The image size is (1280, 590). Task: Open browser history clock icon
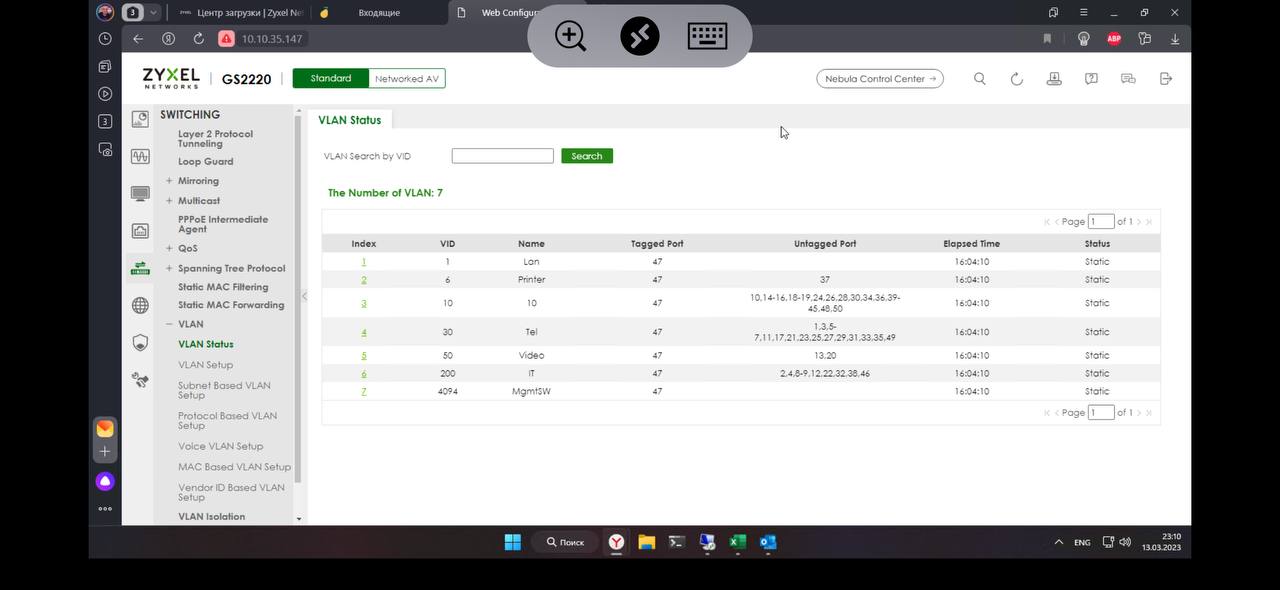click(105, 39)
